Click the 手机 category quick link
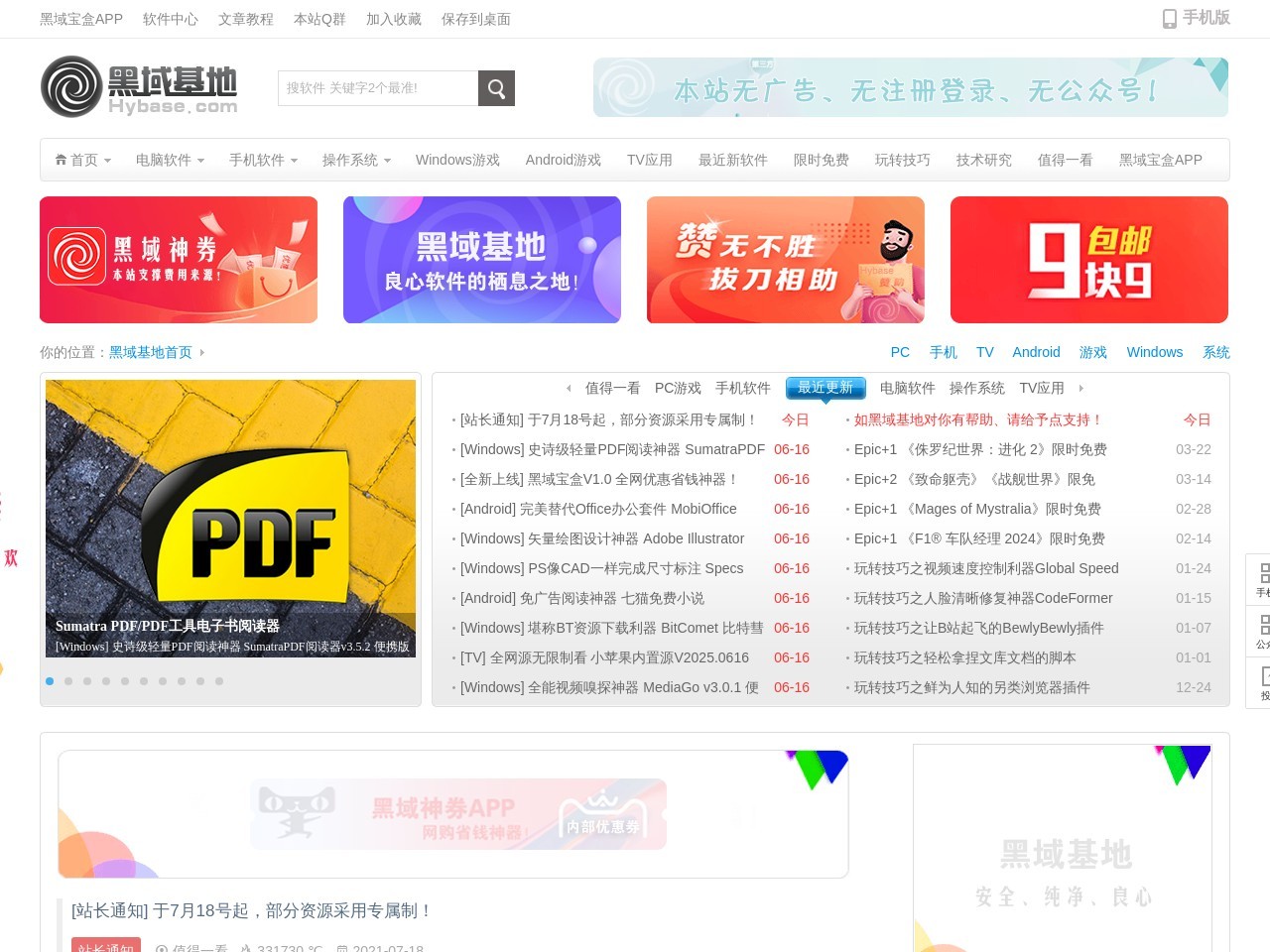Viewport: 1270px width, 952px height. pos(944,352)
